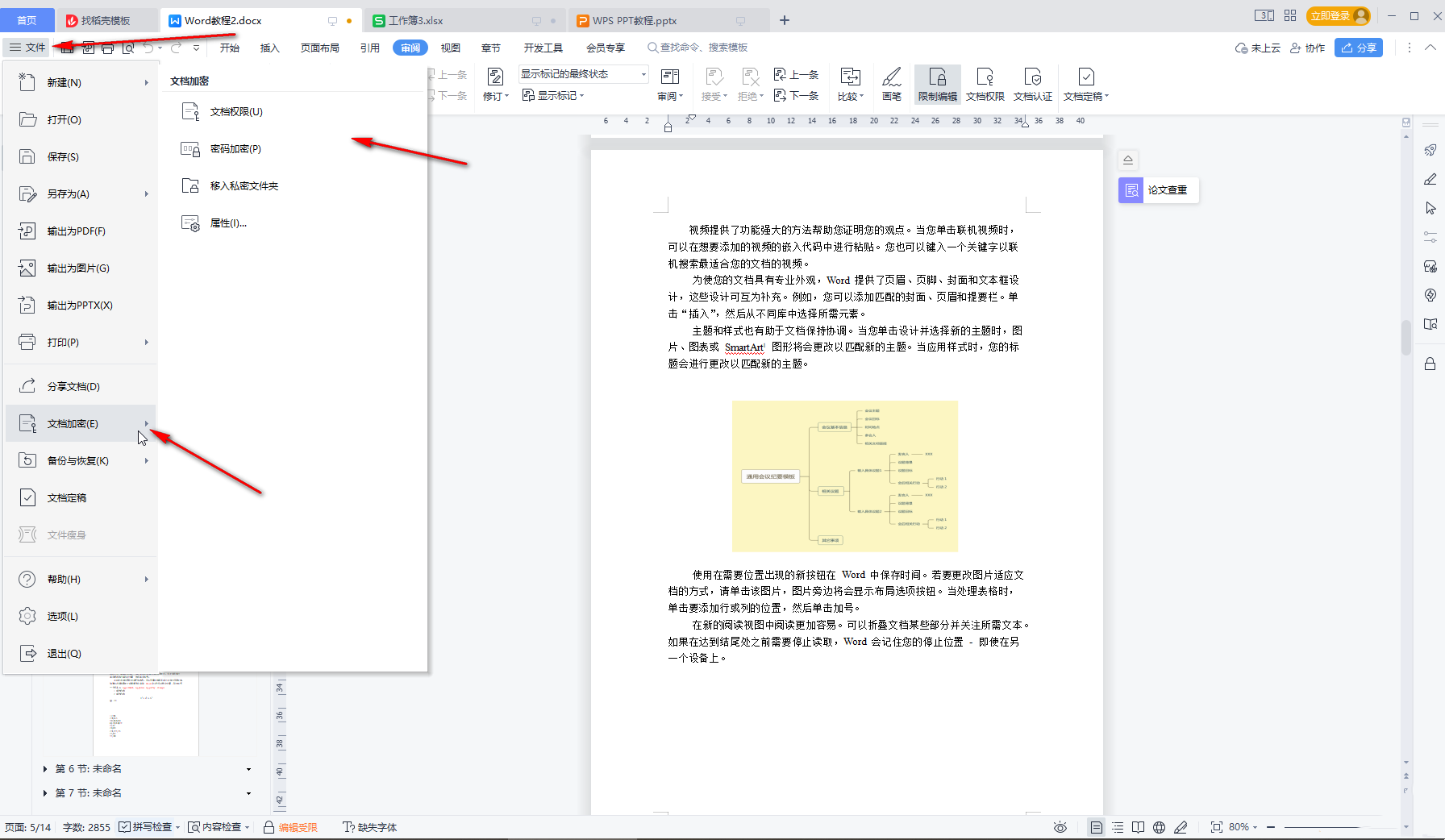Click 保存(S) menu entry
The height and width of the screenshot is (840, 1445).
coord(80,156)
